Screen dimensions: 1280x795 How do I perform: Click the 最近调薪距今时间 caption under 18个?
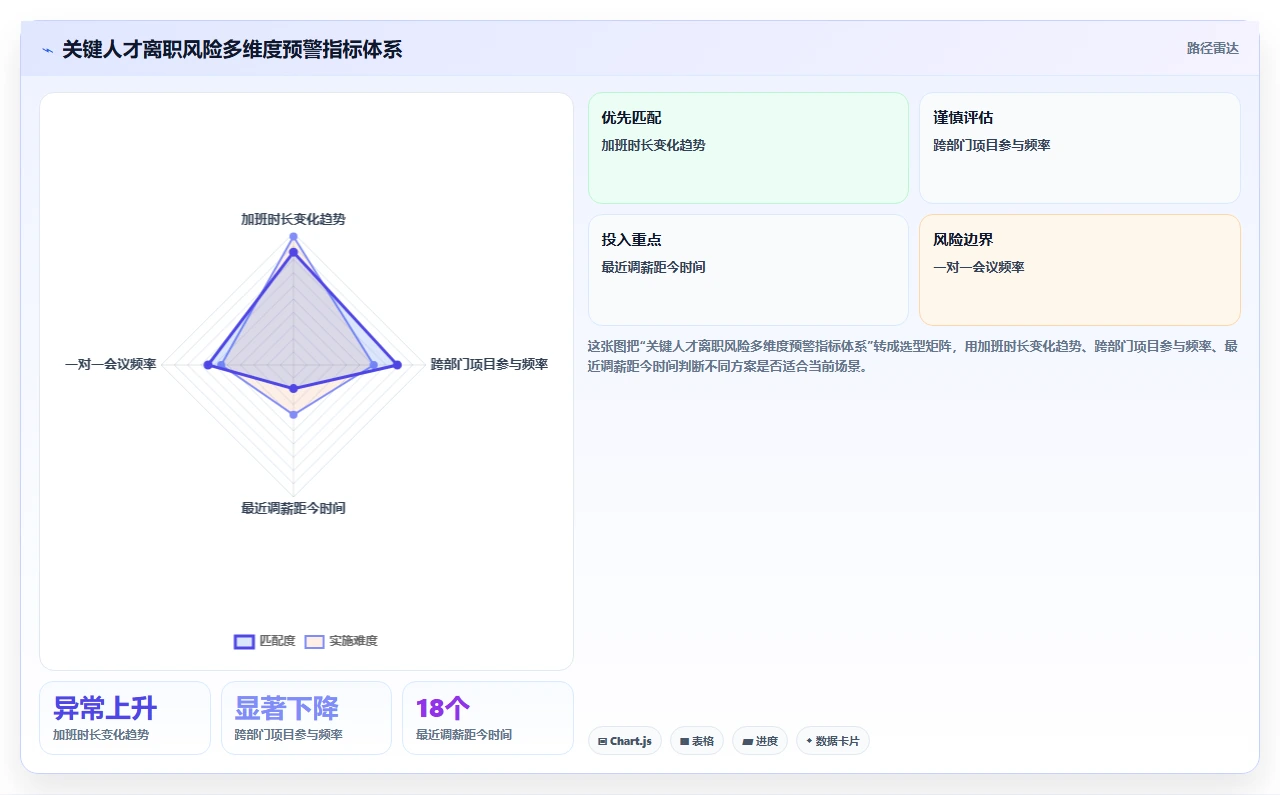coord(464,734)
